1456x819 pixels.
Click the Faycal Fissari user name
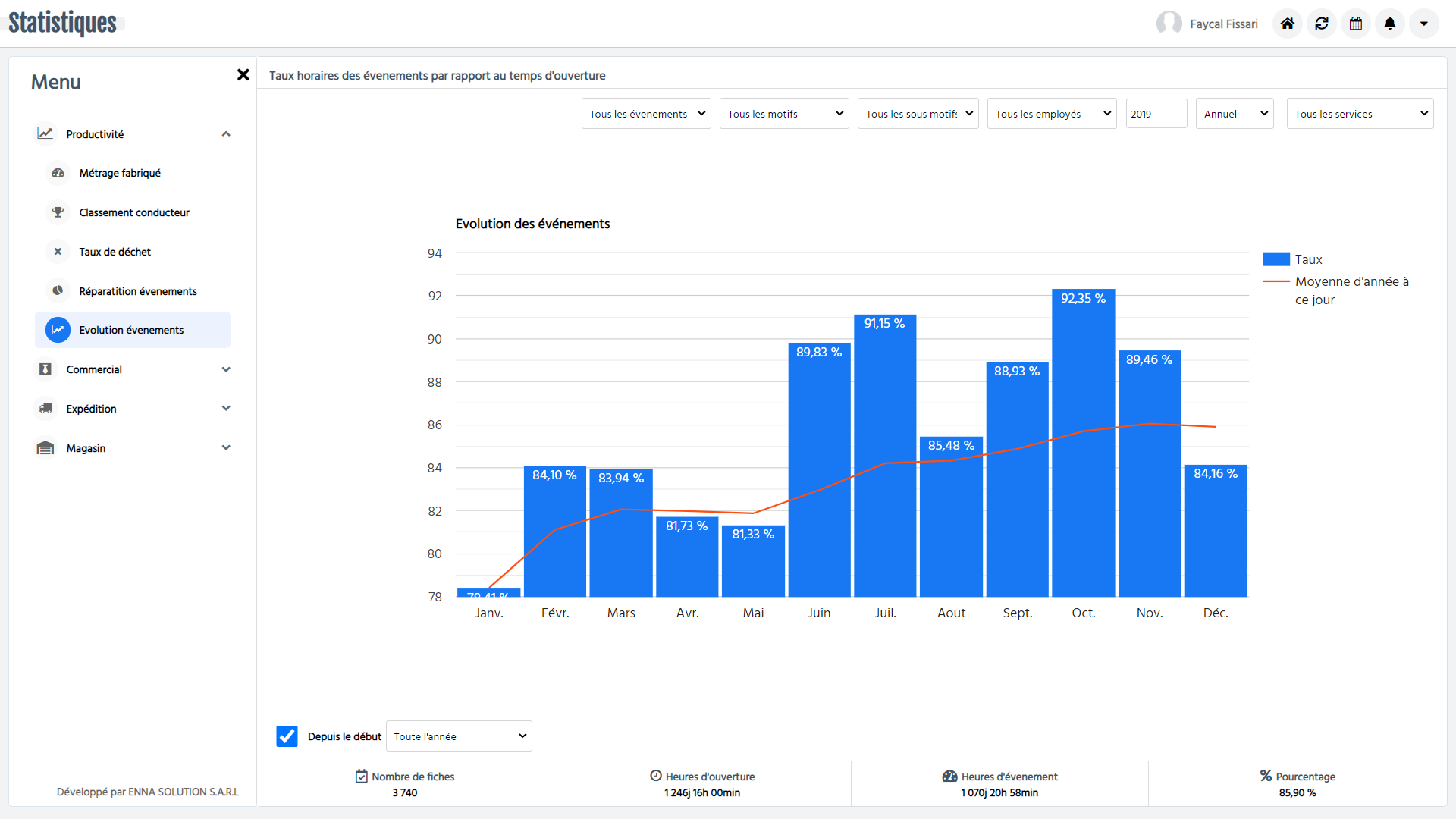pyautogui.click(x=1223, y=24)
